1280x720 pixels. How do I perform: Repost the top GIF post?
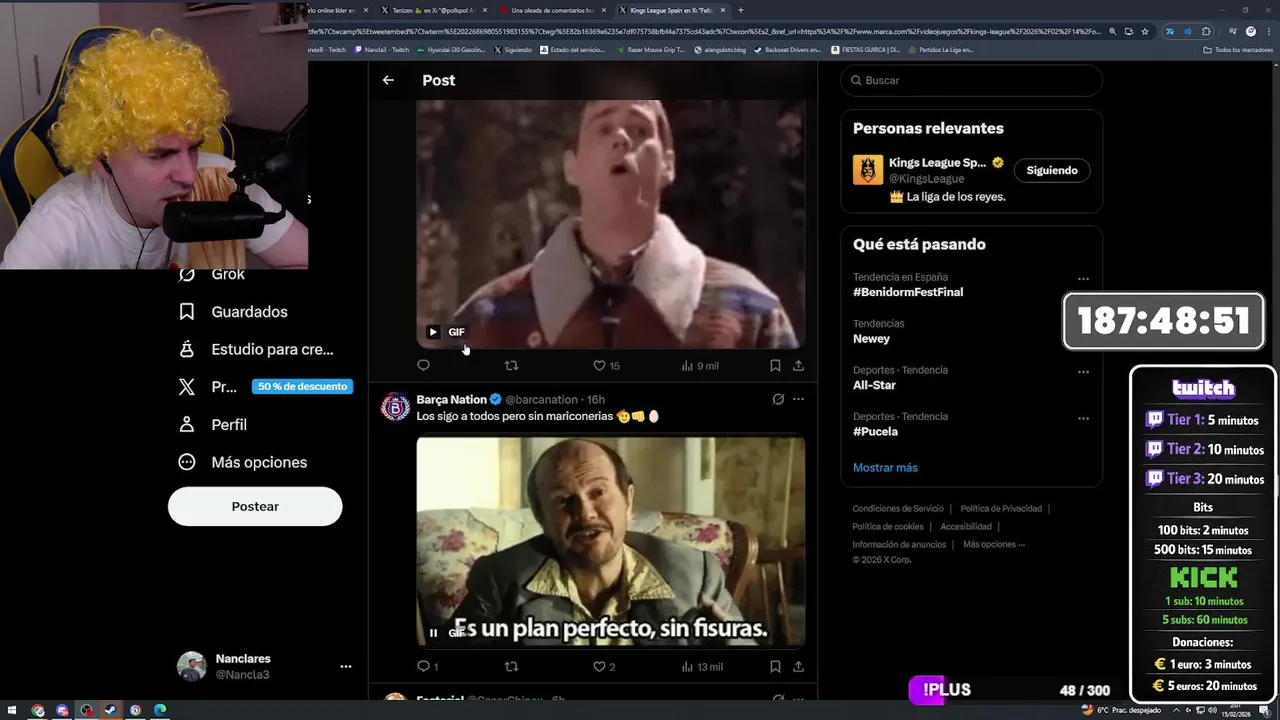point(511,366)
